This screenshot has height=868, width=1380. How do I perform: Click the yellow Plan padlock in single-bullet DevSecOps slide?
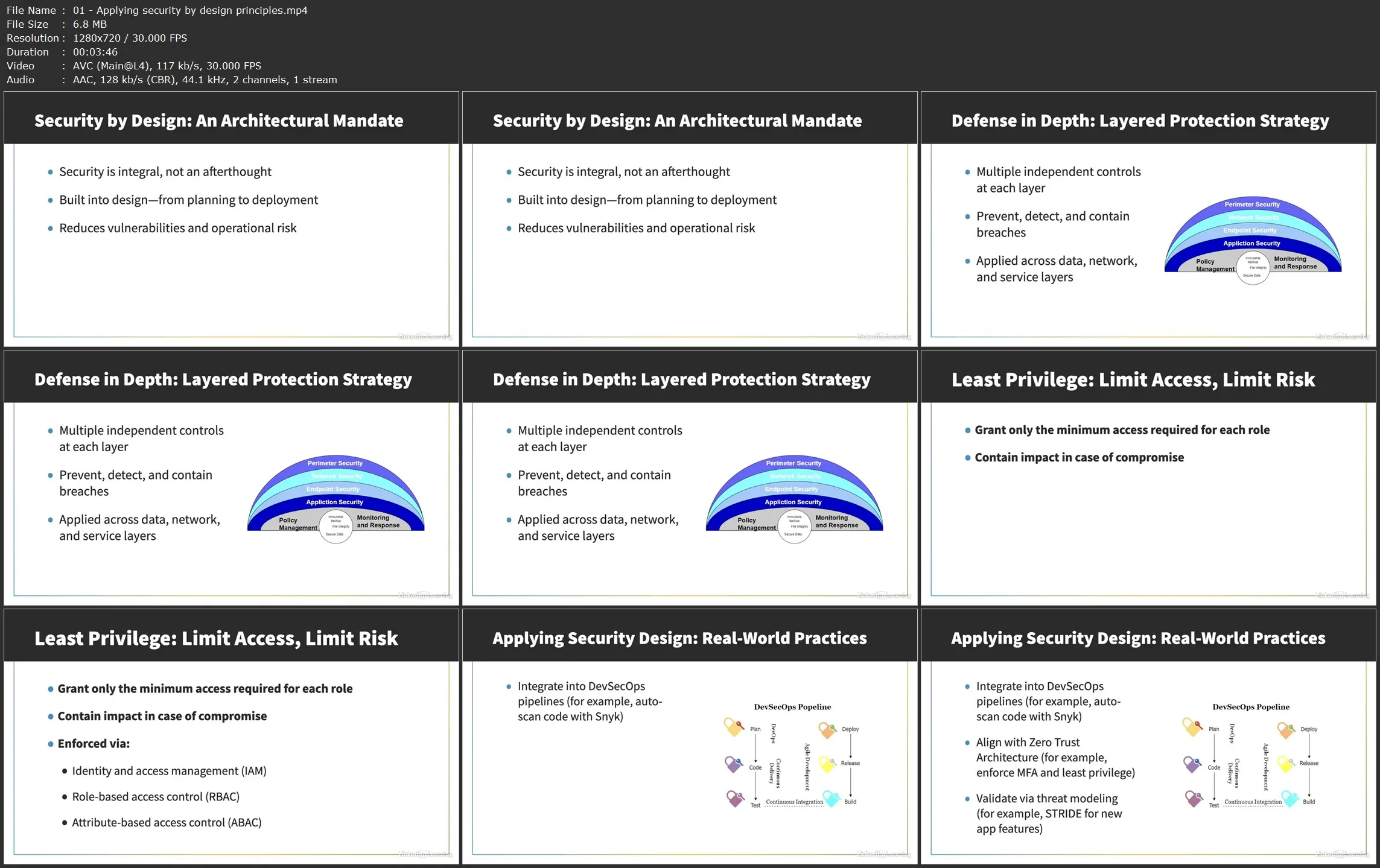pos(733,727)
